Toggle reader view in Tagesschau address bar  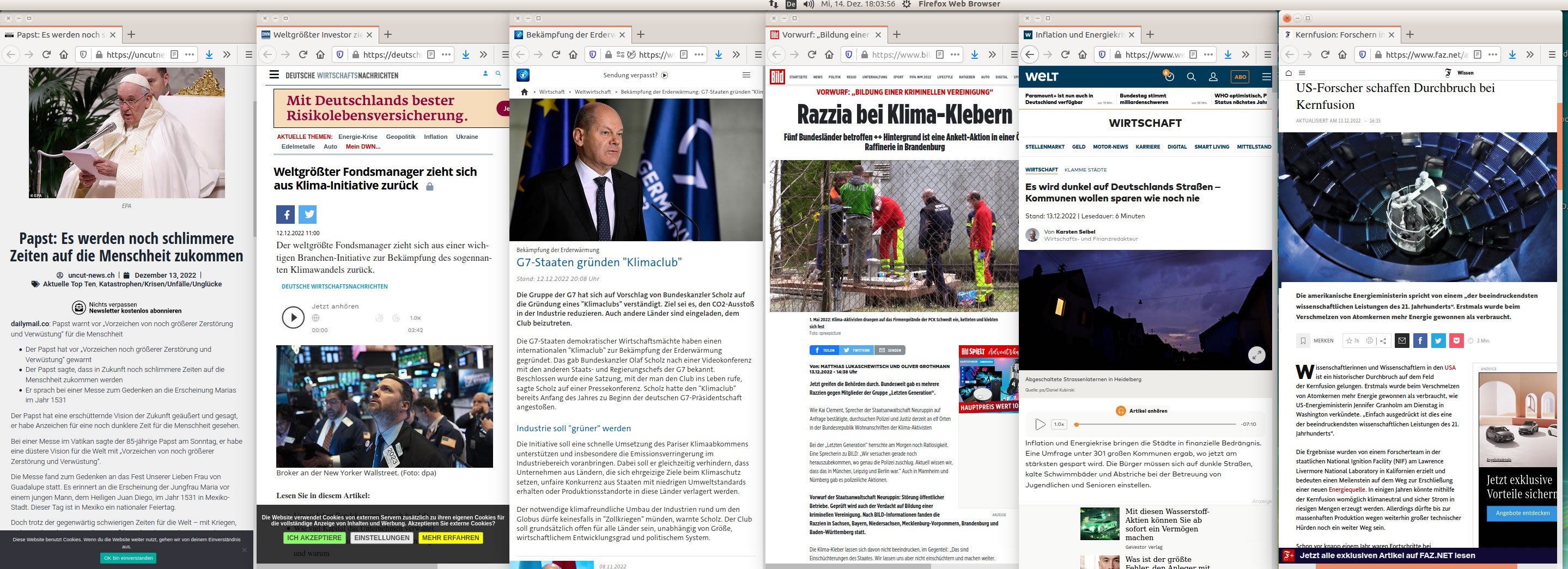coord(684,55)
